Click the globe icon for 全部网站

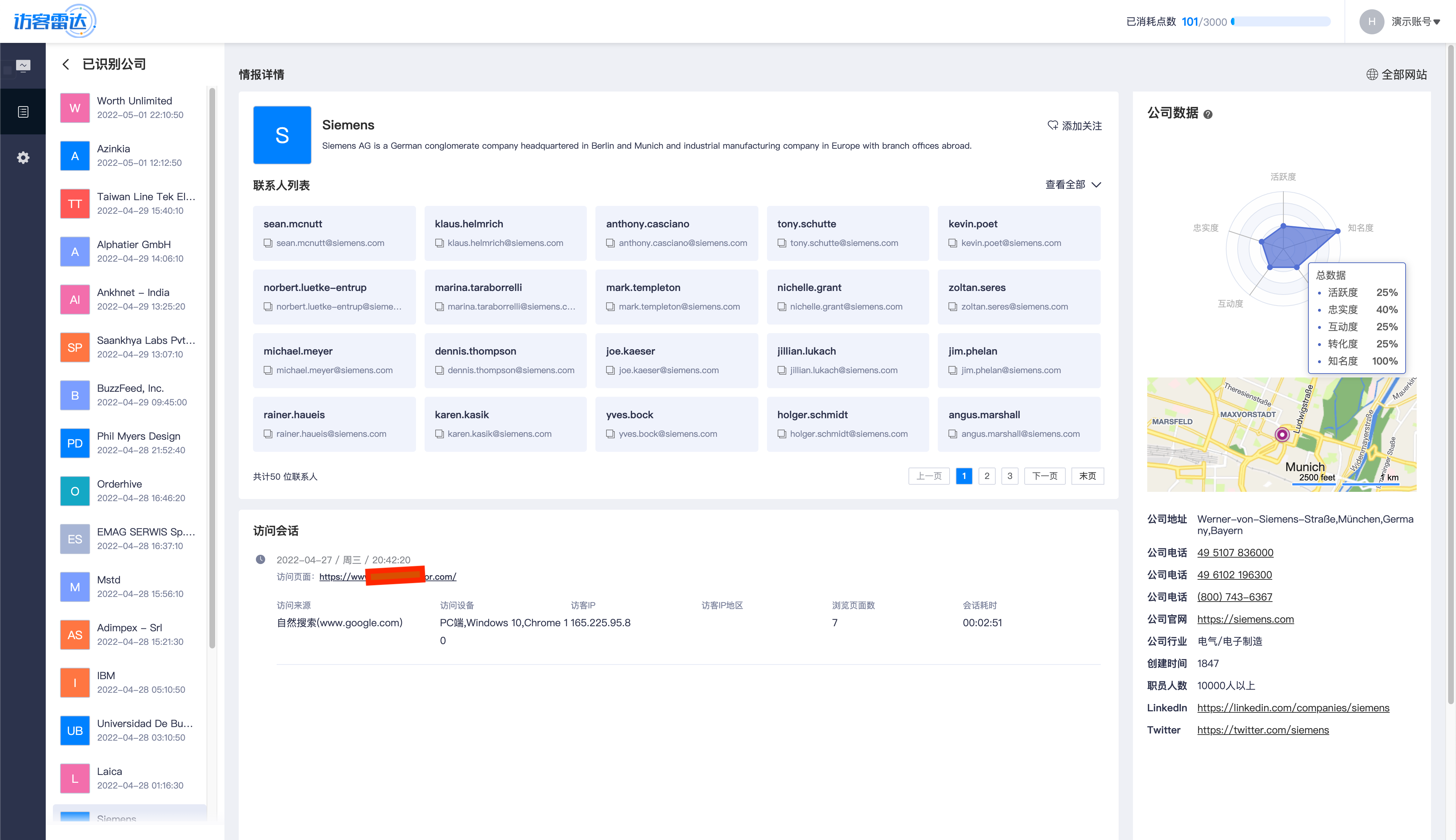point(1372,74)
